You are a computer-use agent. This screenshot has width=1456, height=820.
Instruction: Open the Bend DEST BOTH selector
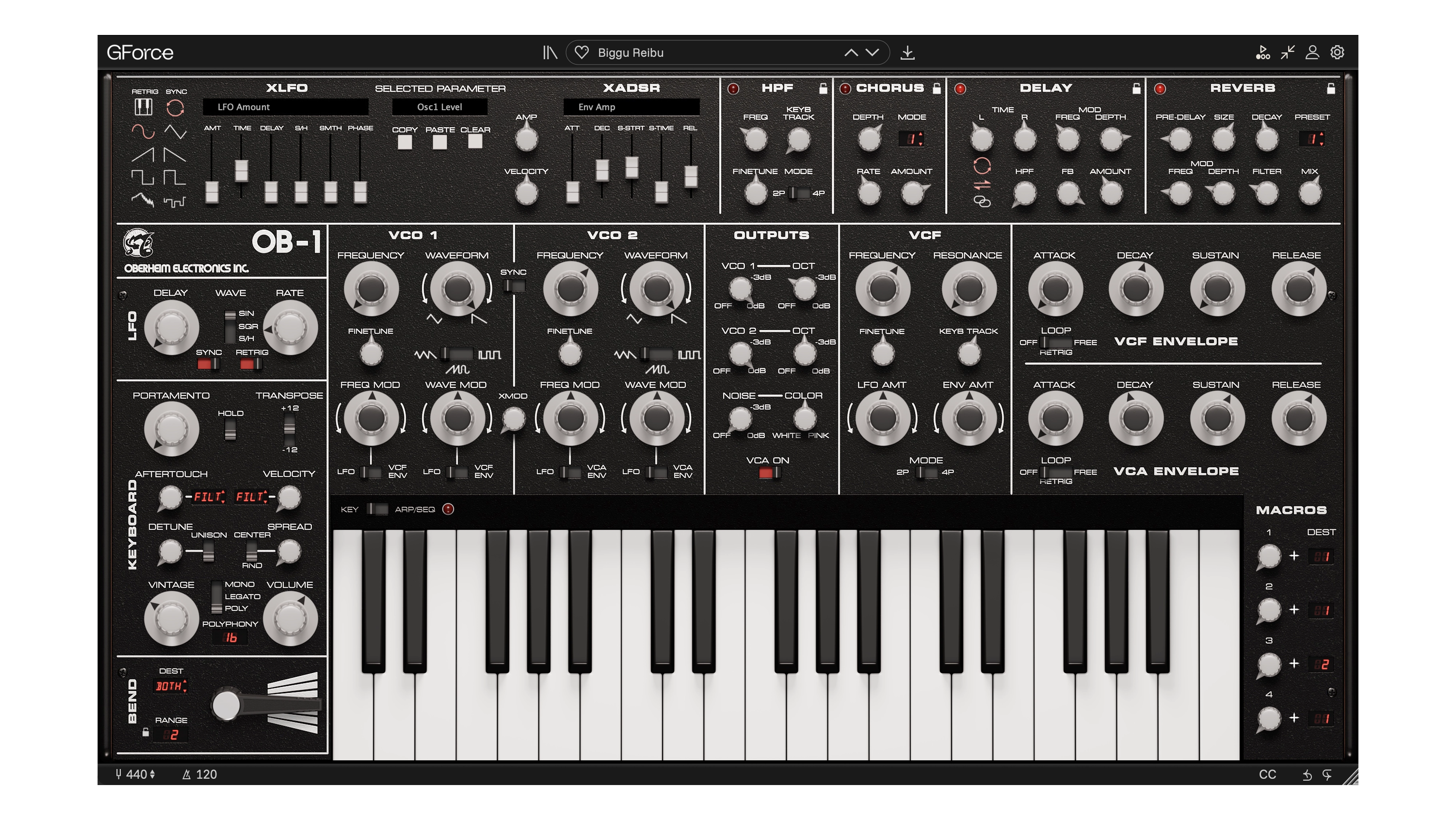170,686
